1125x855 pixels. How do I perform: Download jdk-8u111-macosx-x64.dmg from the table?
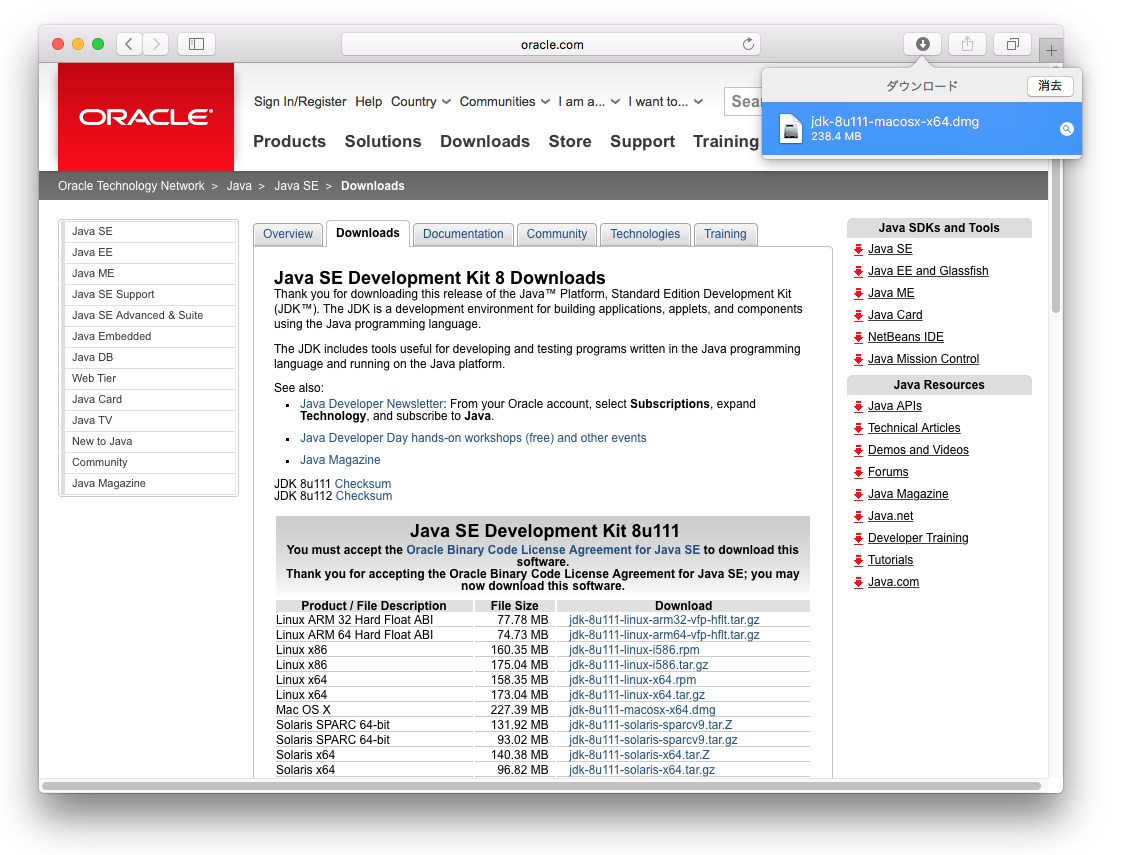[x=642, y=710]
